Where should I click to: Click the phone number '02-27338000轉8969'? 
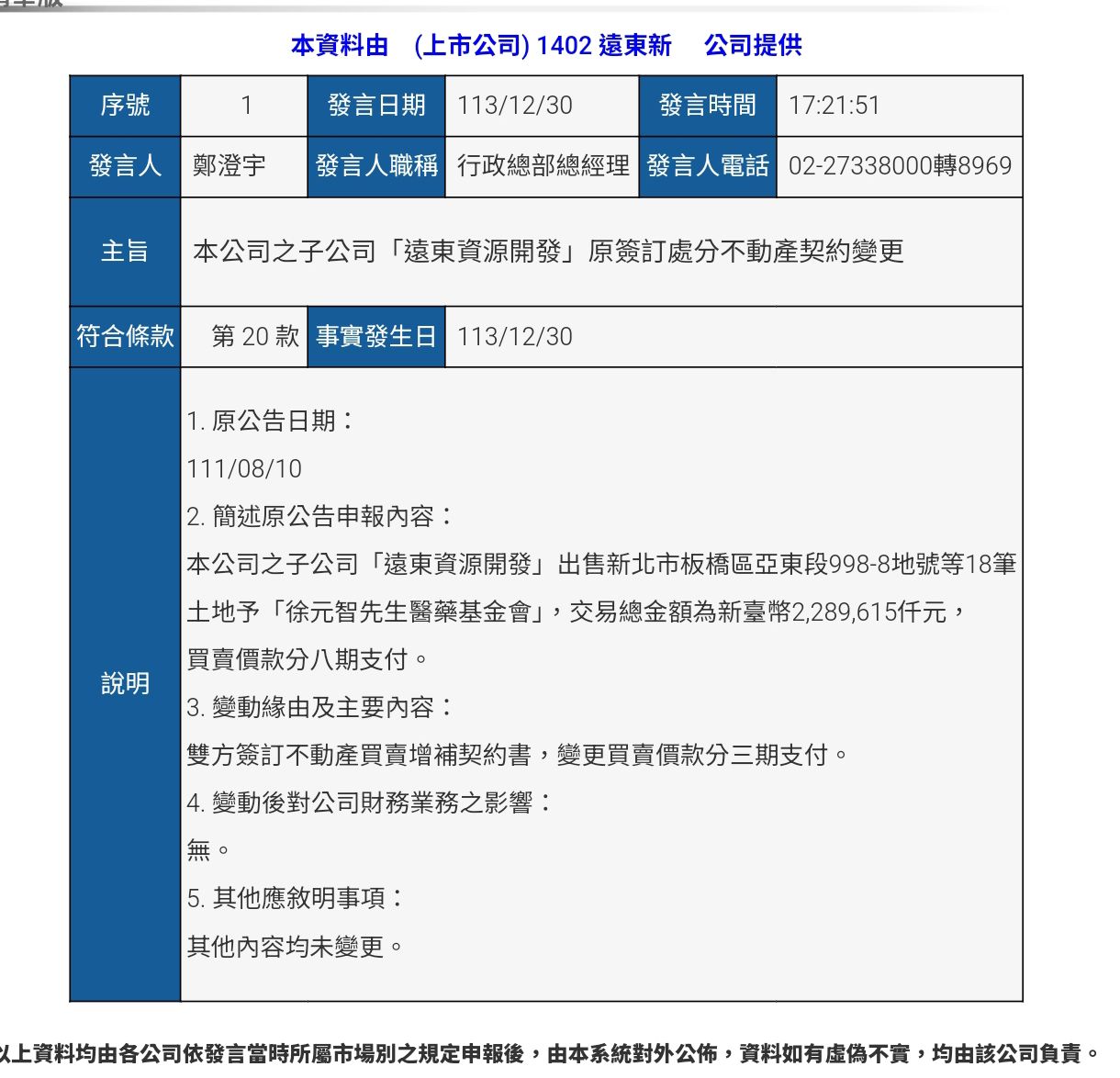click(x=900, y=166)
